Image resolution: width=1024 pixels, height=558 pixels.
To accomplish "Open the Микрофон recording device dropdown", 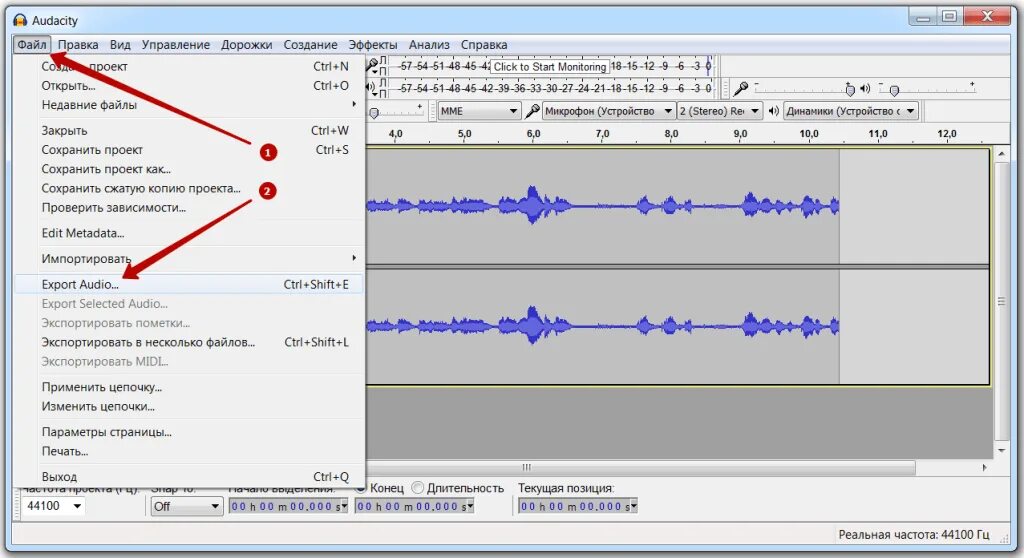I will point(609,111).
